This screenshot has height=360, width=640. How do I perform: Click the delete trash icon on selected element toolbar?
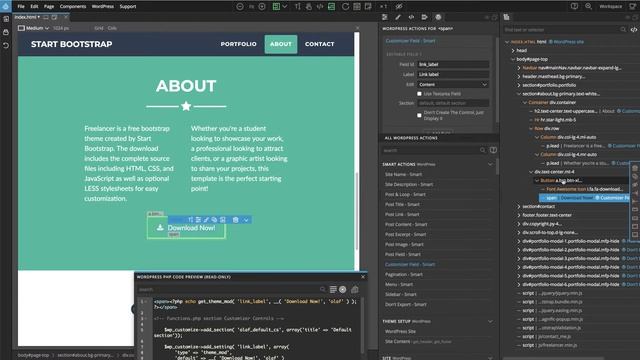[x=236, y=220]
